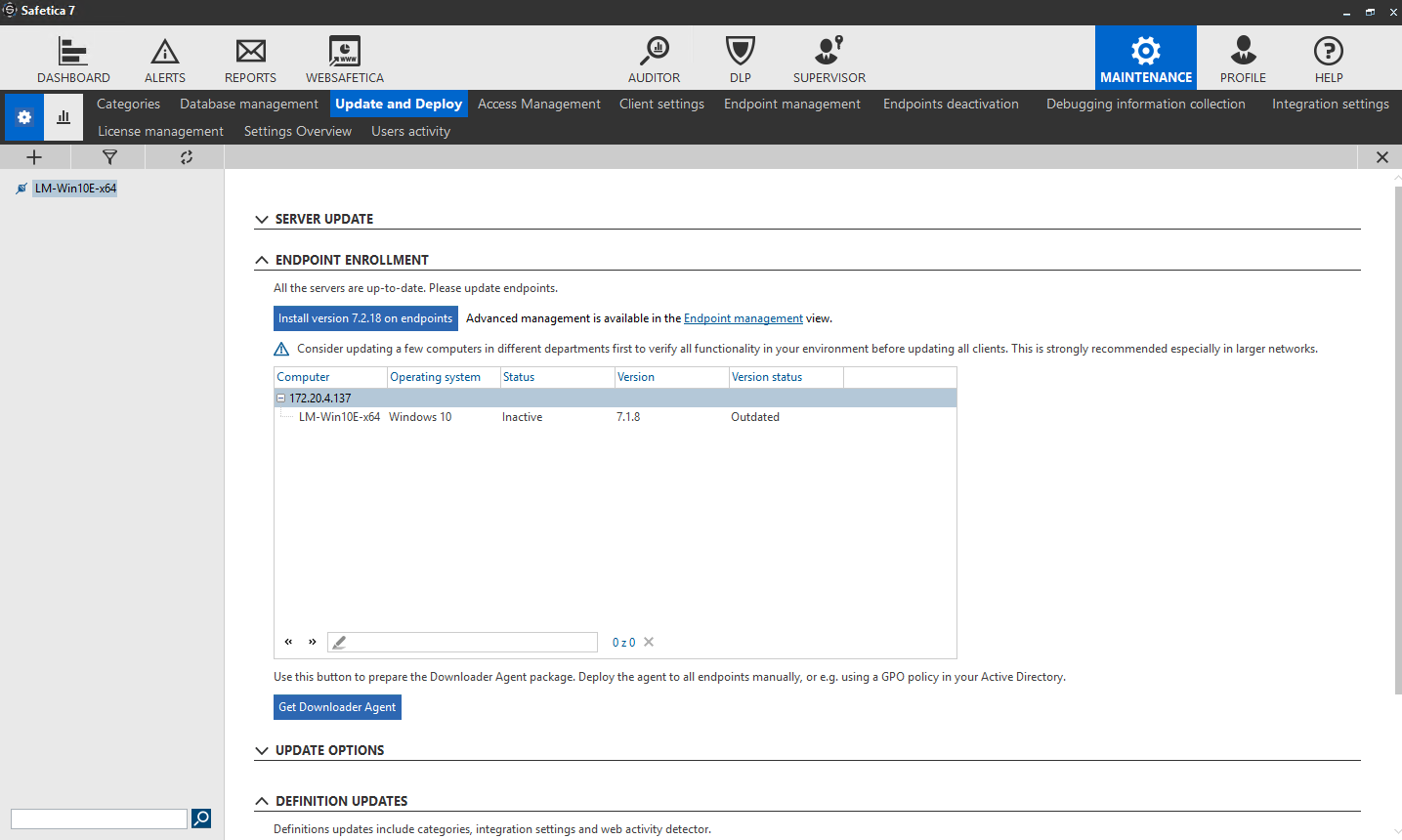1402x840 pixels.
Task: Click the Safetica app logo in the title bar
Action: point(11,11)
